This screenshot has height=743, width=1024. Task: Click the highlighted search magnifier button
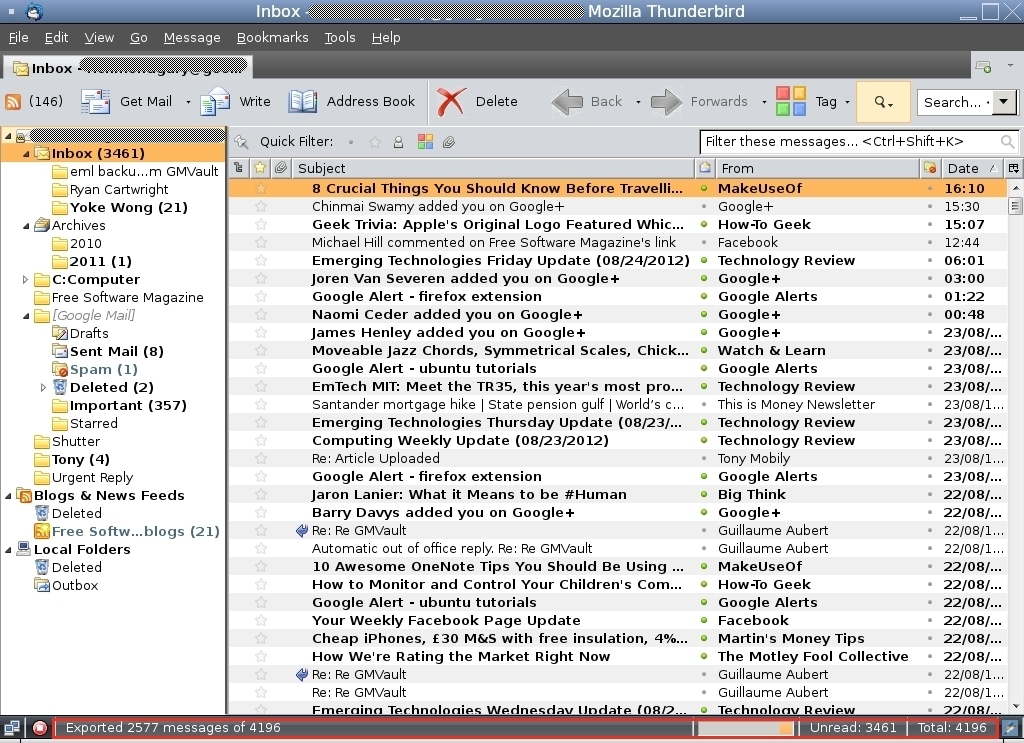[883, 102]
